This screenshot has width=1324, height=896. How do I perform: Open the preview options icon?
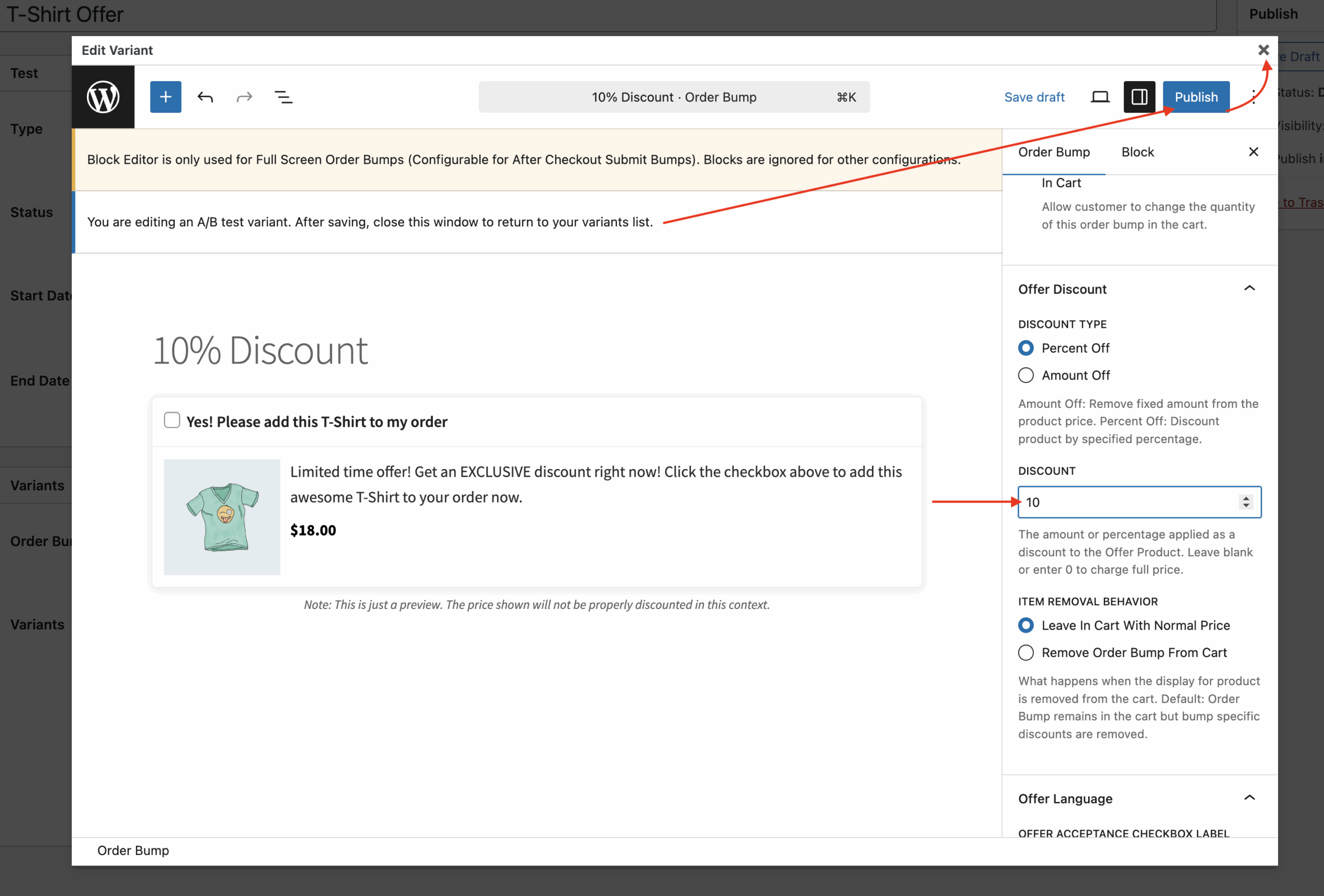point(1100,97)
